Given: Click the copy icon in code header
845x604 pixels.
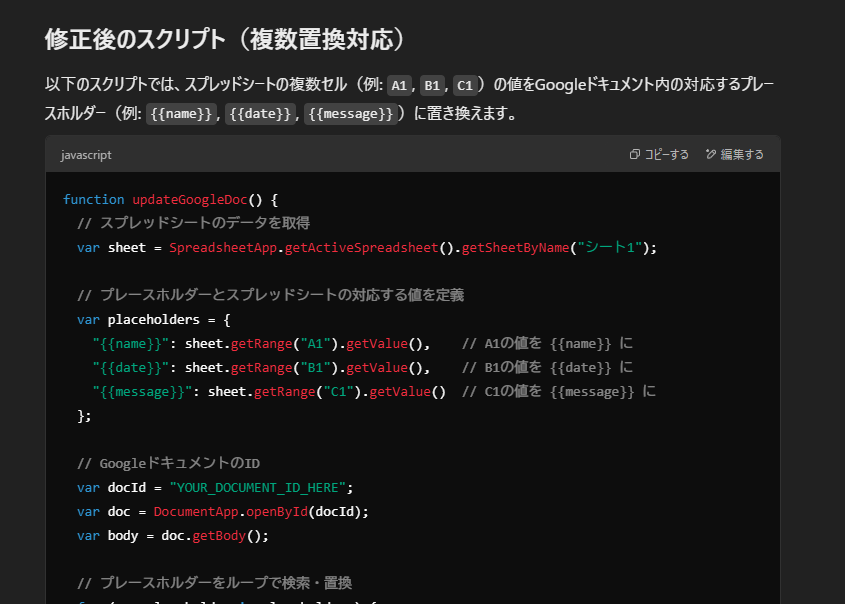Looking at the screenshot, I should click(635, 155).
